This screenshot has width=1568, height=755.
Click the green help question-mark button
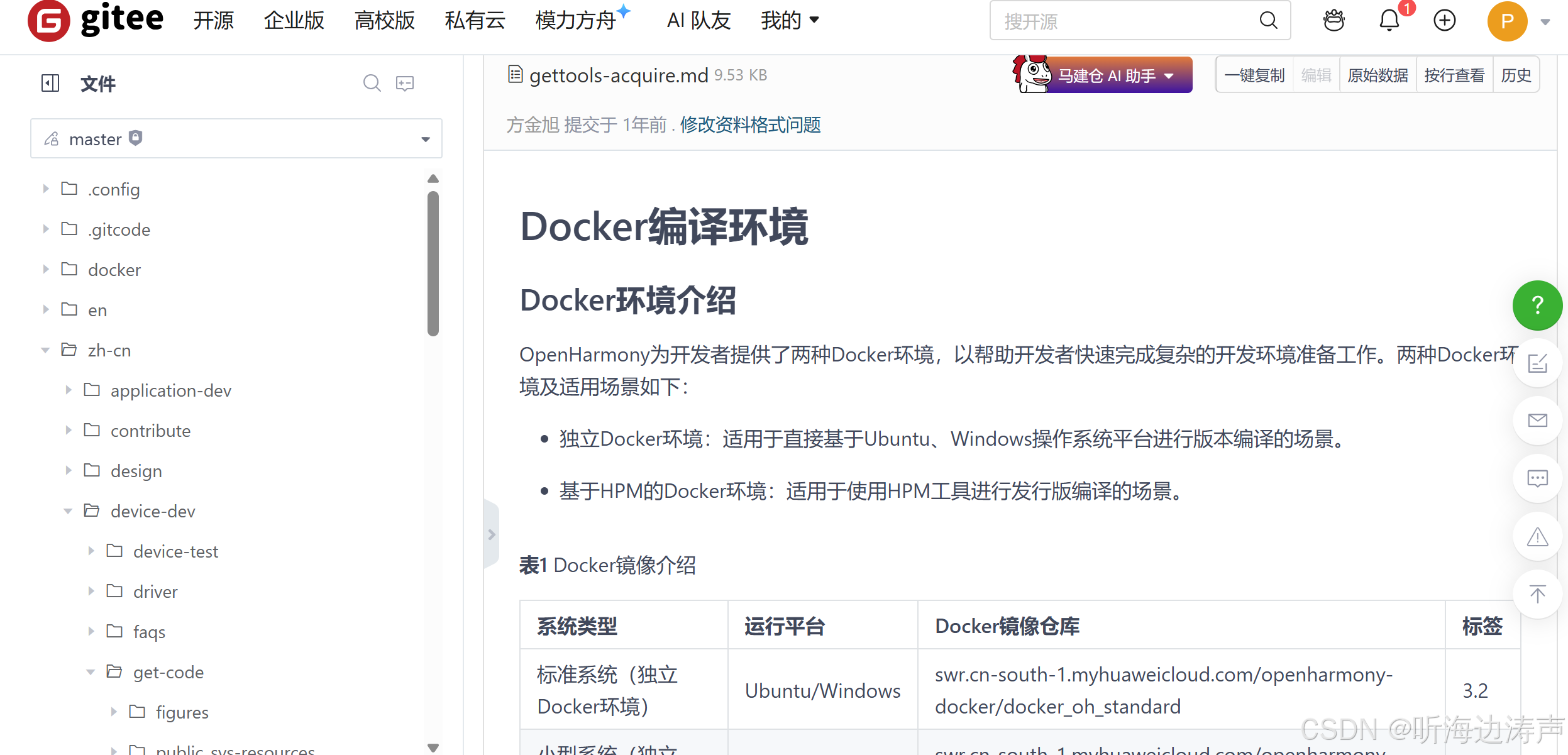1537,306
